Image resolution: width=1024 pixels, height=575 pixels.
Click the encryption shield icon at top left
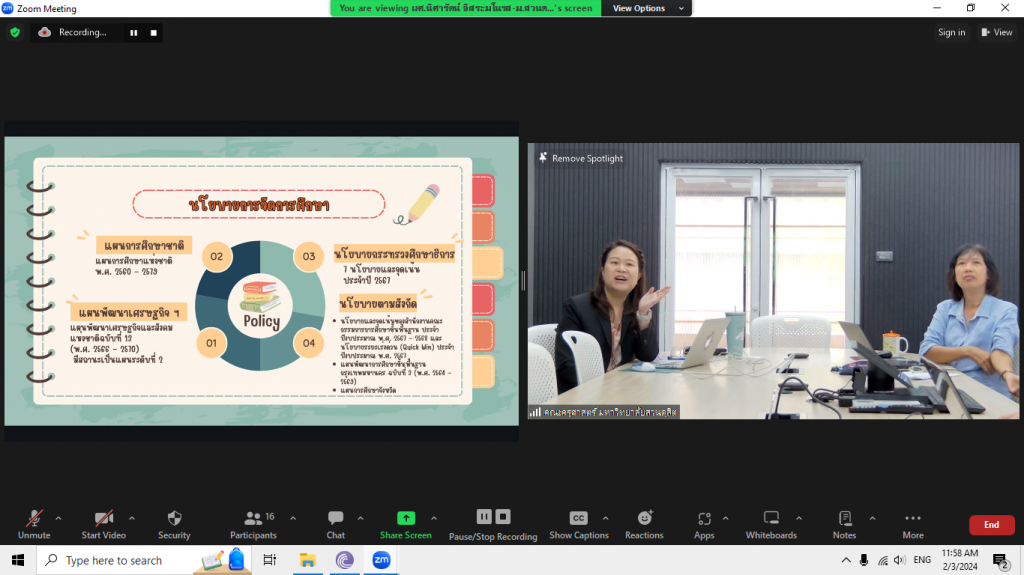point(15,32)
